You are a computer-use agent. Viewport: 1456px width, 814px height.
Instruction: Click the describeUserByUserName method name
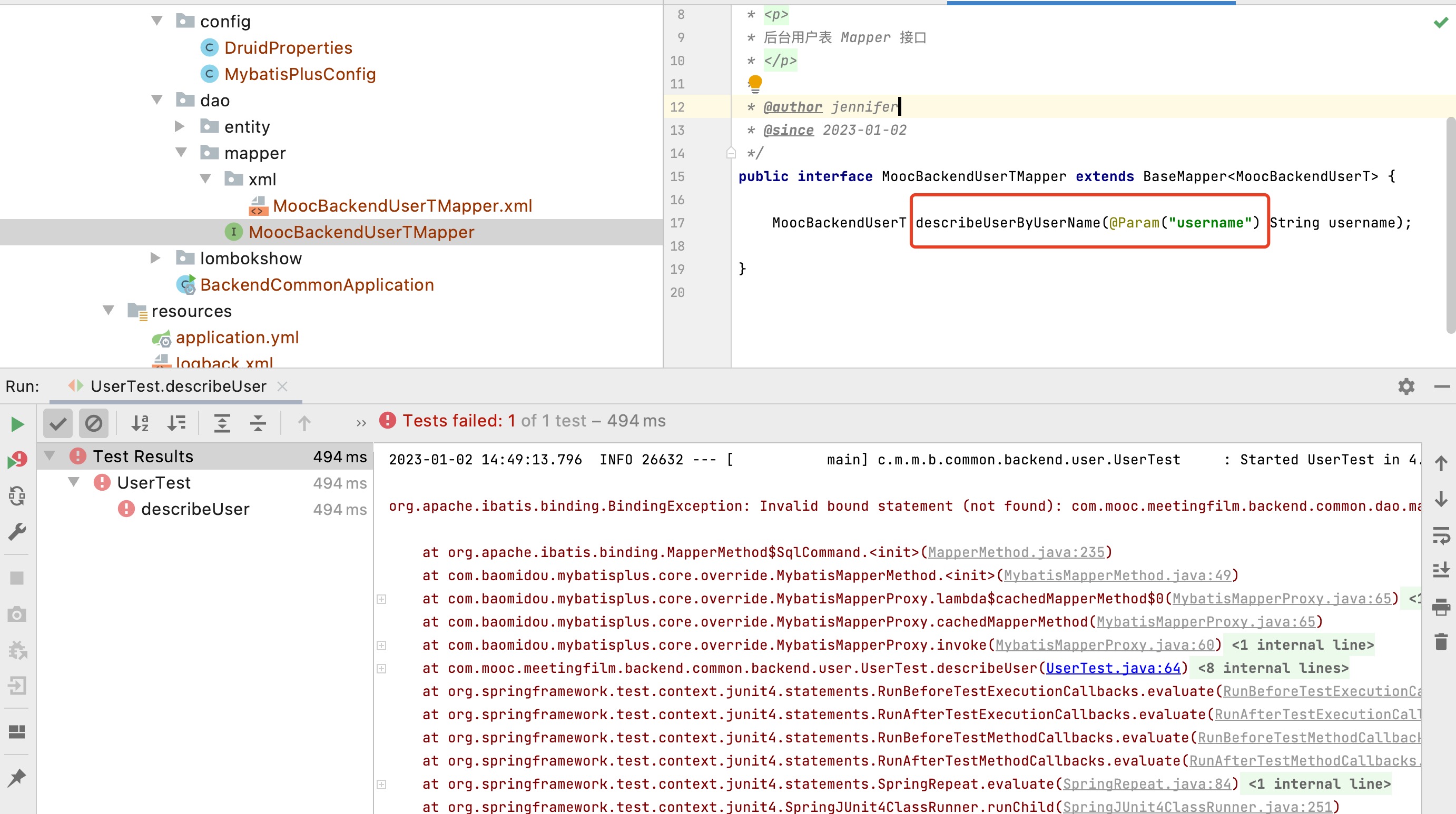(x=1008, y=223)
